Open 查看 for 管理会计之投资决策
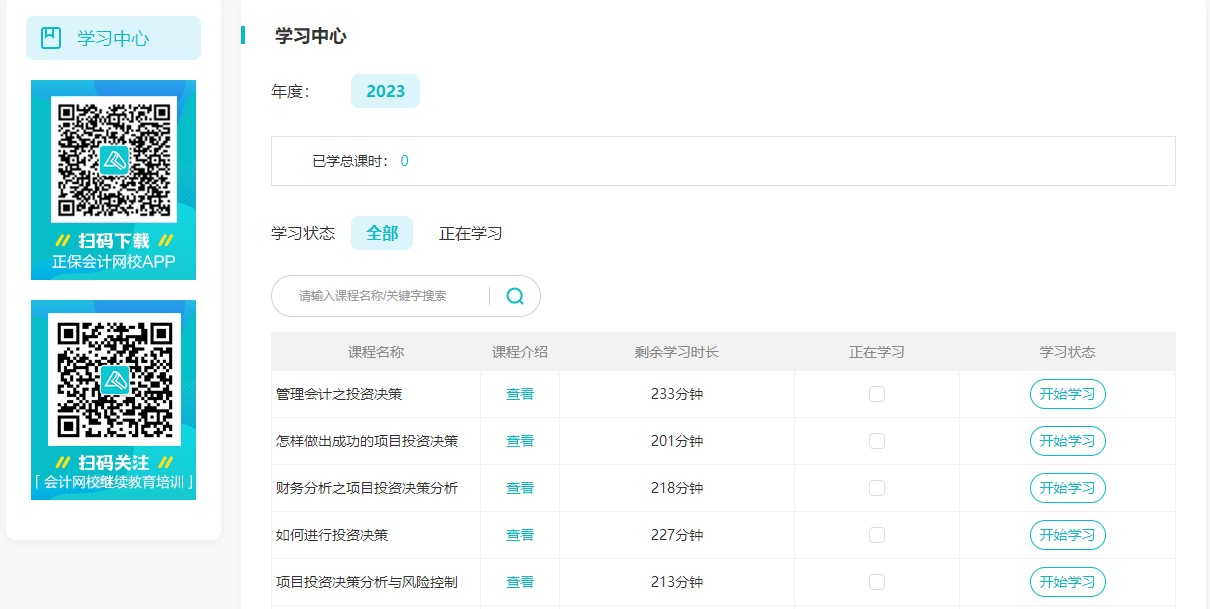This screenshot has height=609, width=1210. (519, 394)
